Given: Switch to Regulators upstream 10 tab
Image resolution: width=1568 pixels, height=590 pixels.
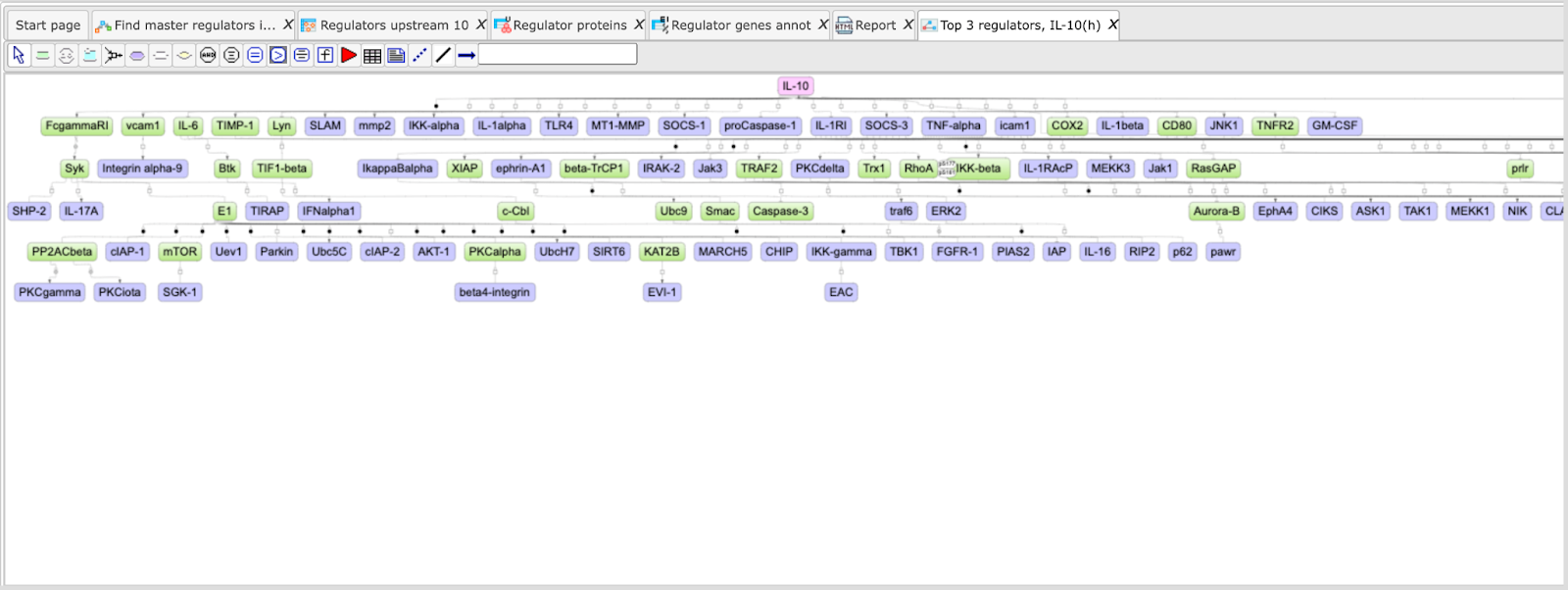Looking at the screenshot, I should click(394, 25).
